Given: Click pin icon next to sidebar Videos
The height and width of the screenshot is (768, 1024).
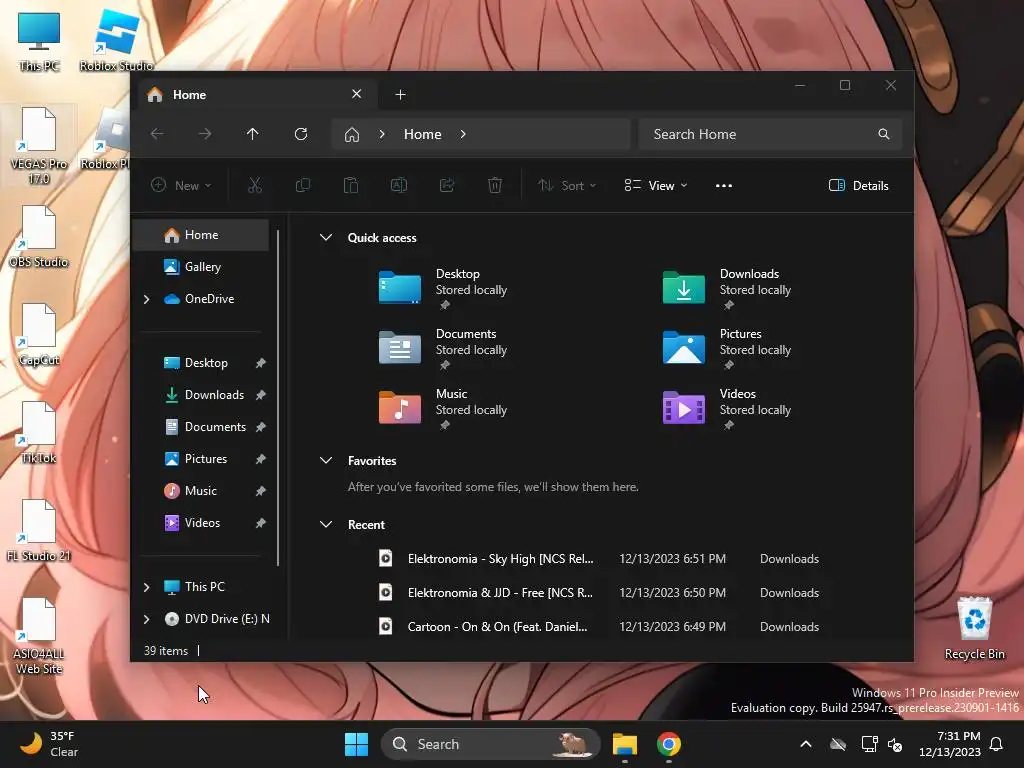Looking at the screenshot, I should (x=261, y=523).
